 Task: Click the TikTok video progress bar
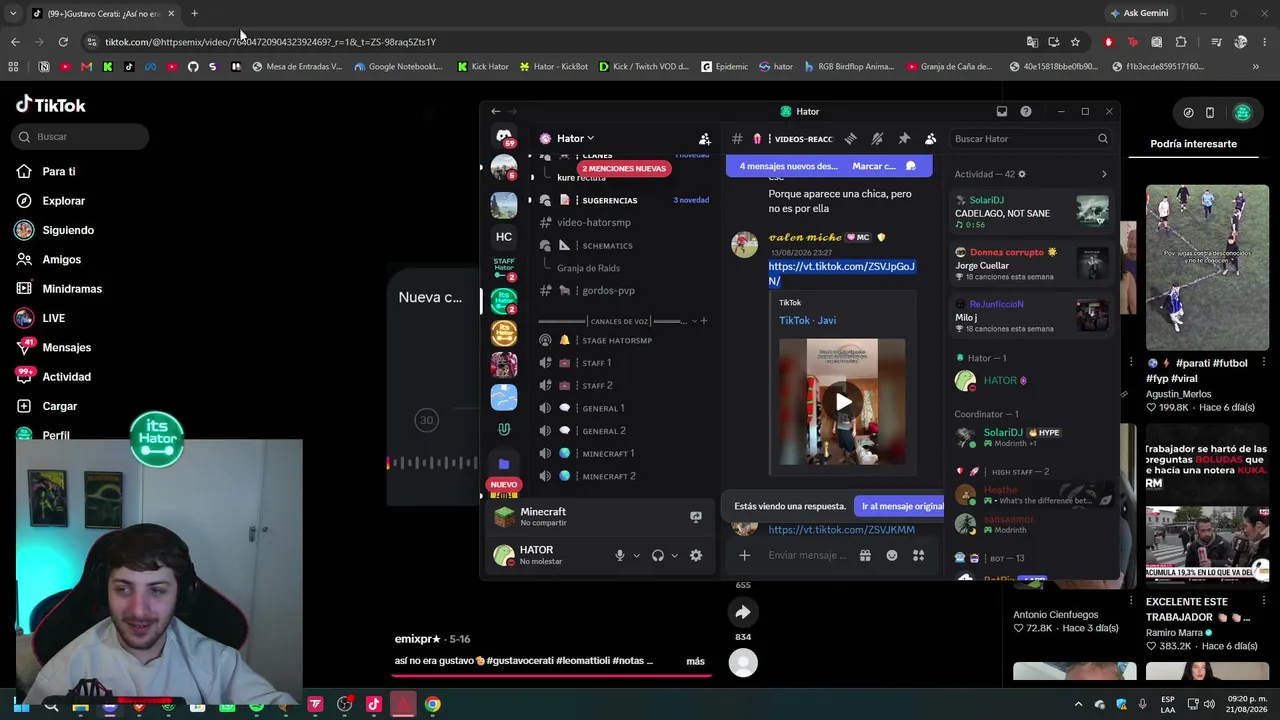pyautogui.click(x=553, y=675)
